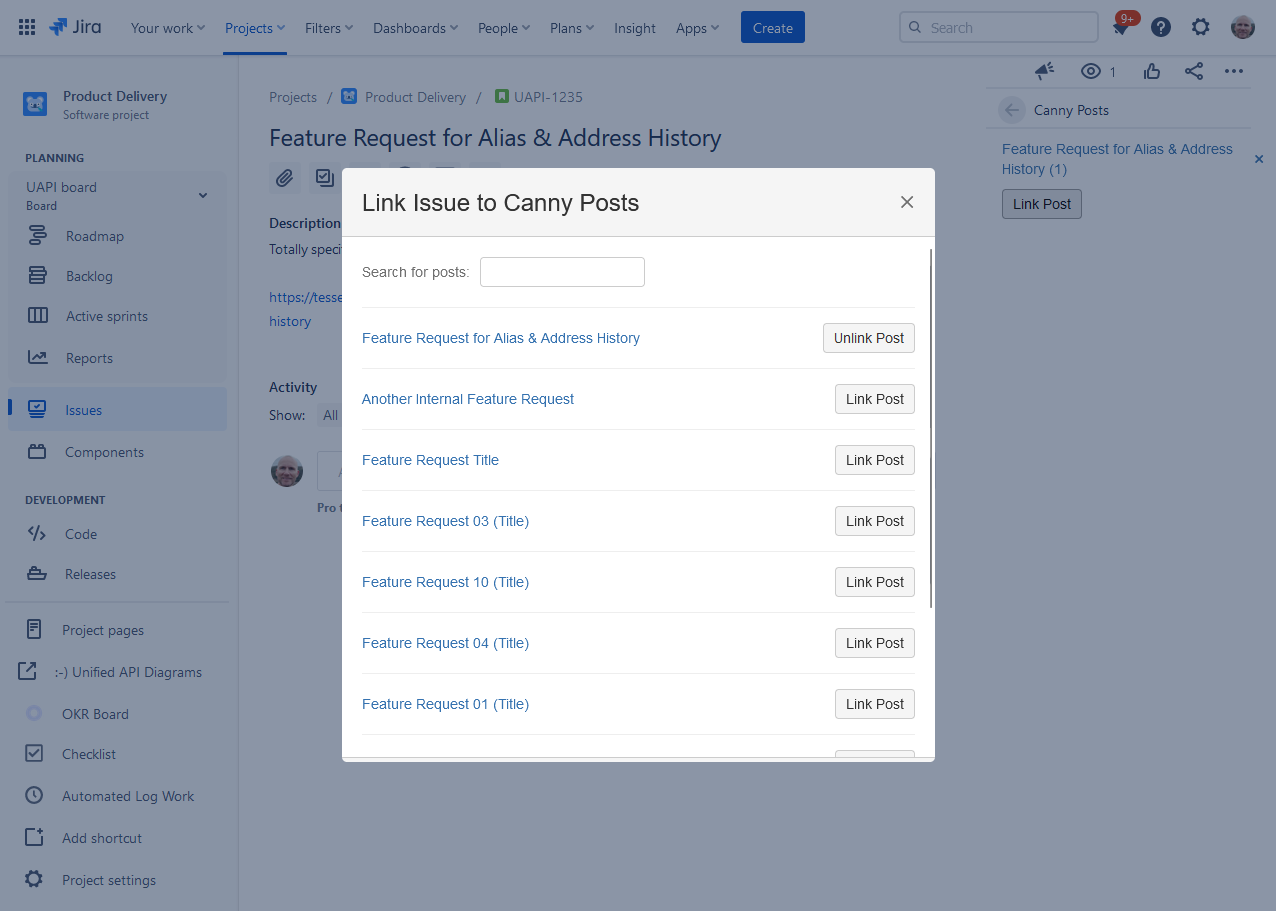Open the notifications bell icon

1121,29
